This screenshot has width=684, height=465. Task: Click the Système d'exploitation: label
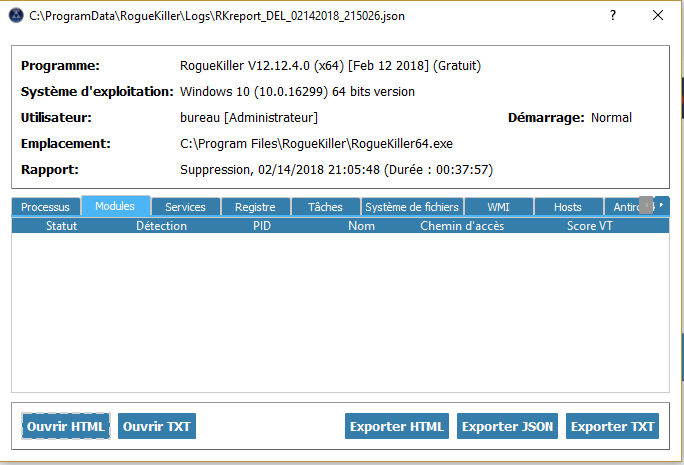tap(97, 92)
